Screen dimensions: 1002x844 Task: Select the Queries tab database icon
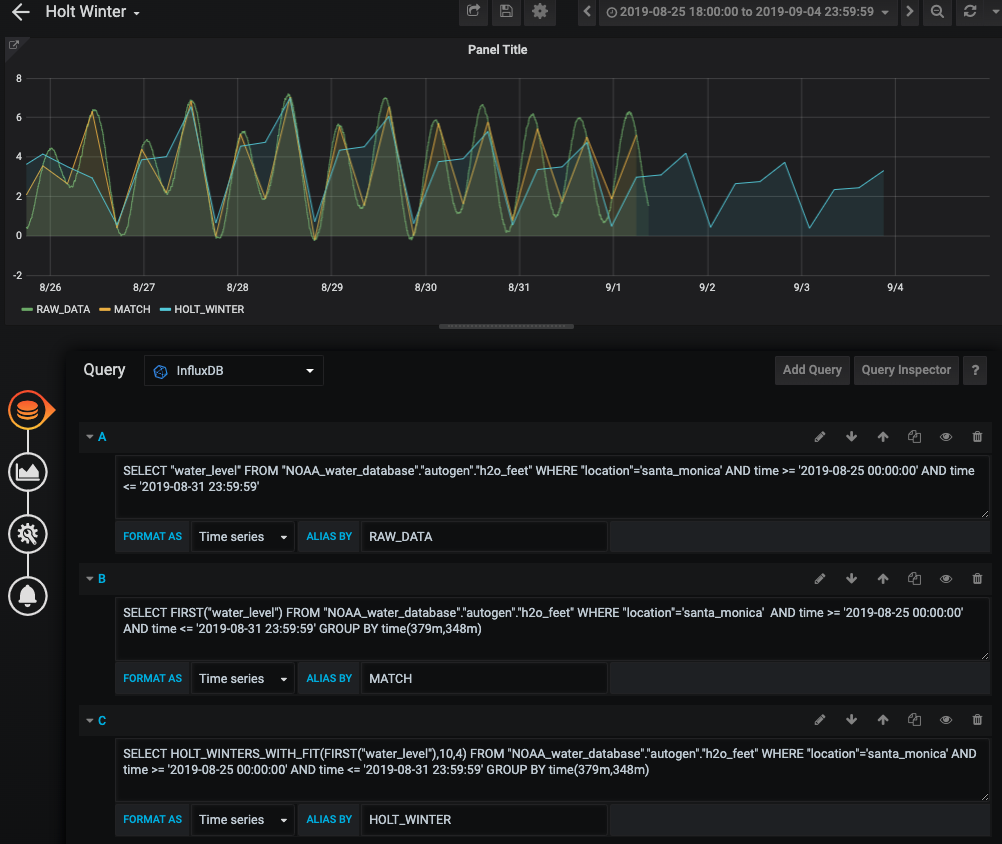pyautogui.click(x=27, y=410)
